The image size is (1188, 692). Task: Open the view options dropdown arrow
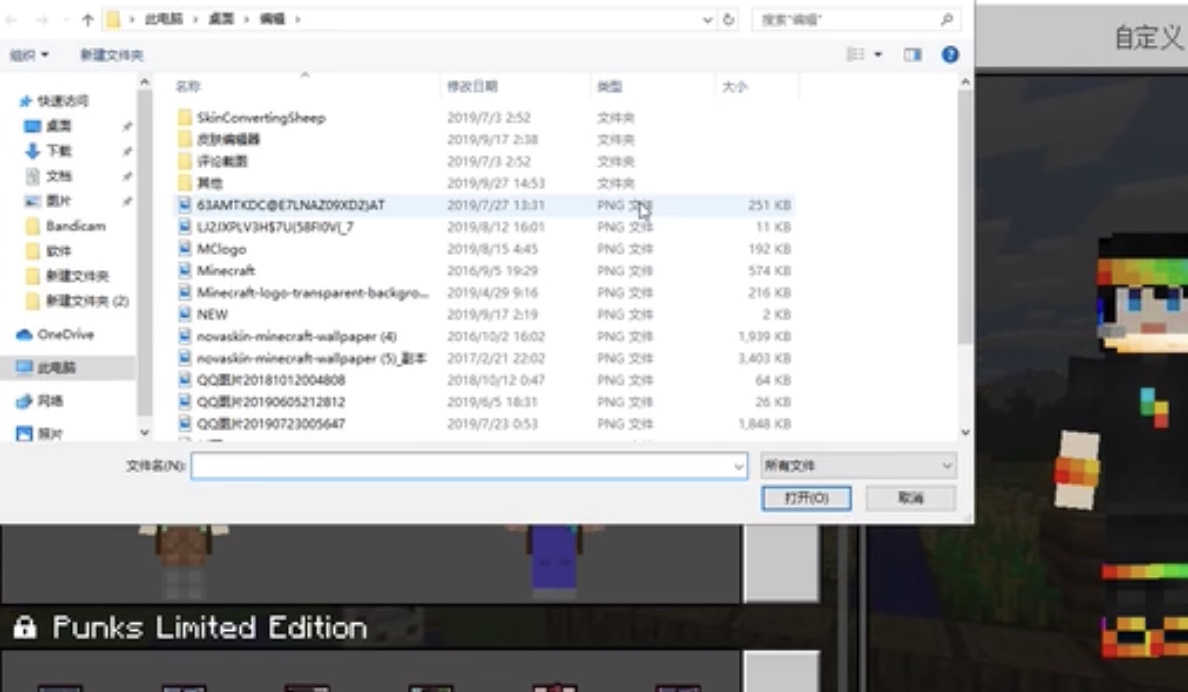click(879, 55)
